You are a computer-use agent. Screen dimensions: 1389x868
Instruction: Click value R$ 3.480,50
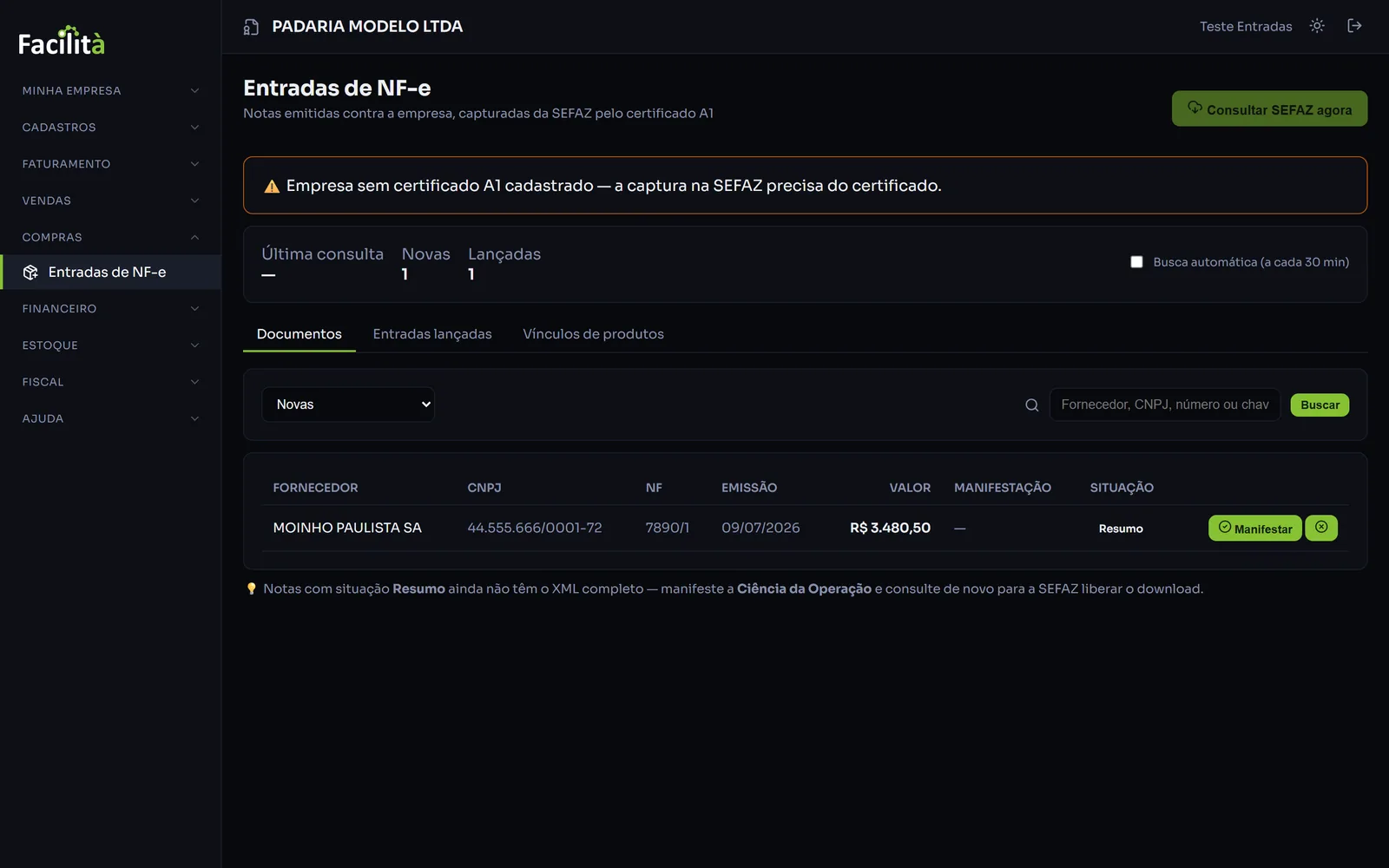pyautogui.click(x=890, y=528)
